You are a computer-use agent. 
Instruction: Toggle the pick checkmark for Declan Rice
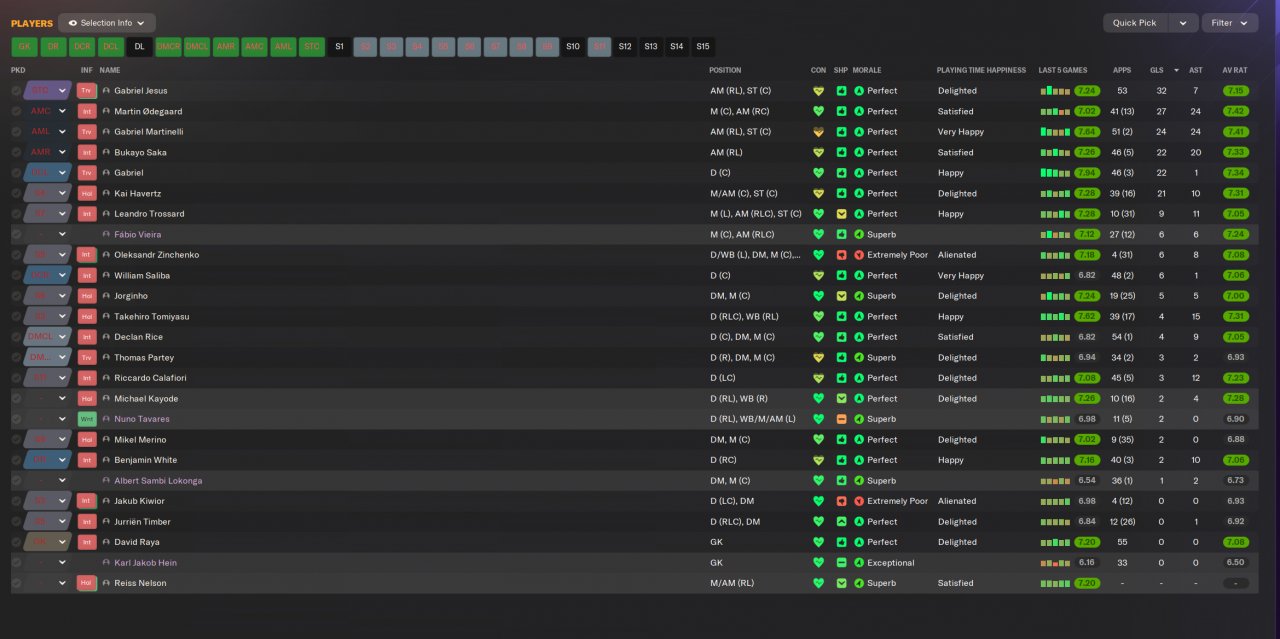pyautogui.click(x=16, y=337)
